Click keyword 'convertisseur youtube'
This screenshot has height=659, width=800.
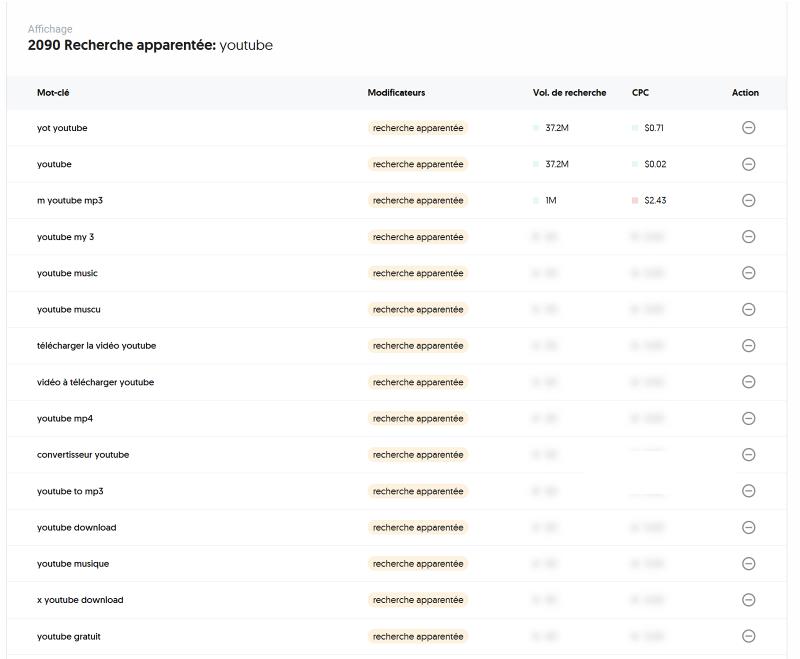(83, 455)
